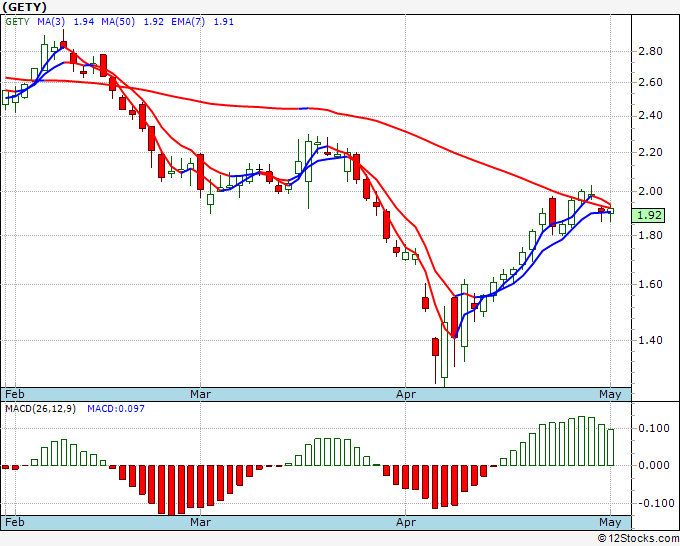Screen dimensions: 680x546
Task: Click the 2.40 price axis label
Action: point(651,115)
